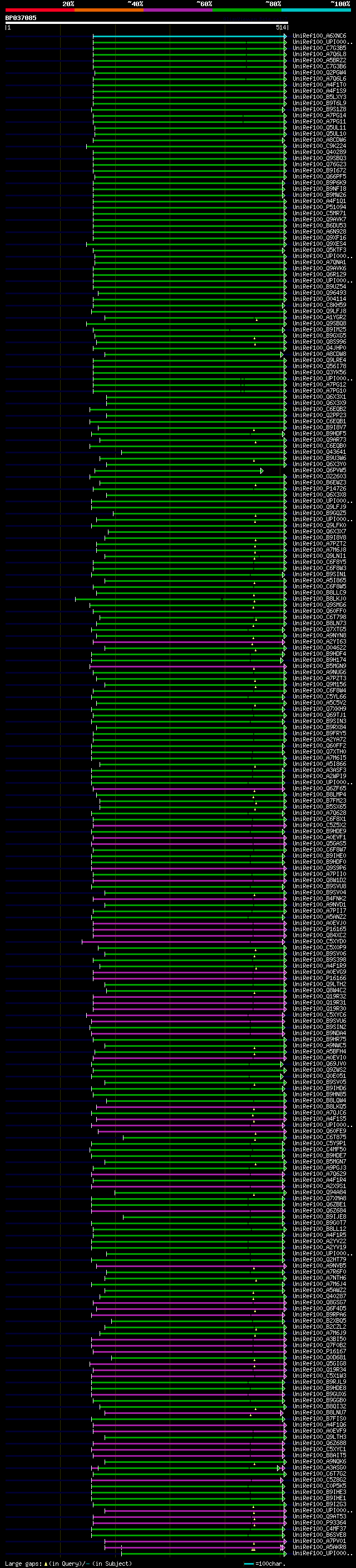Click hit label UniRef100_B6DU53
The height and width of the screenshot is (1568, 356).
pyautogui.click(x=319, y=226)
